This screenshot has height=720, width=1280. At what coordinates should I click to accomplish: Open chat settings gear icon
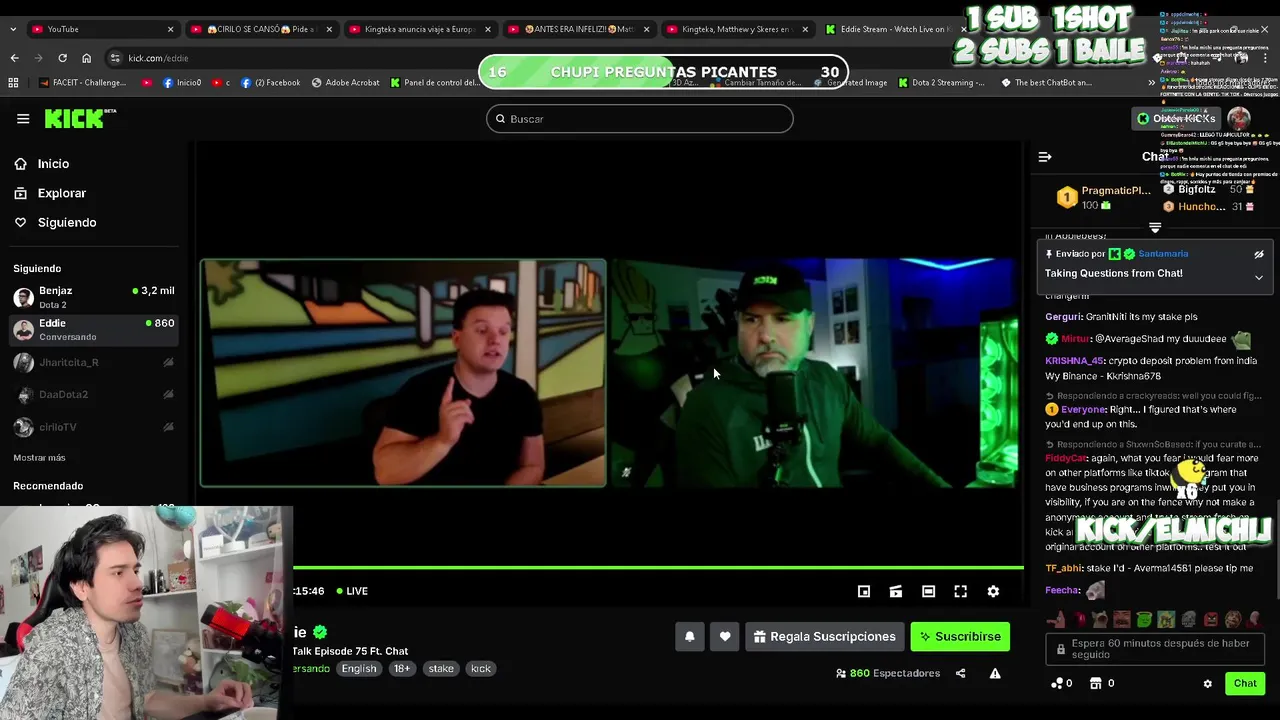point(1207,684)
